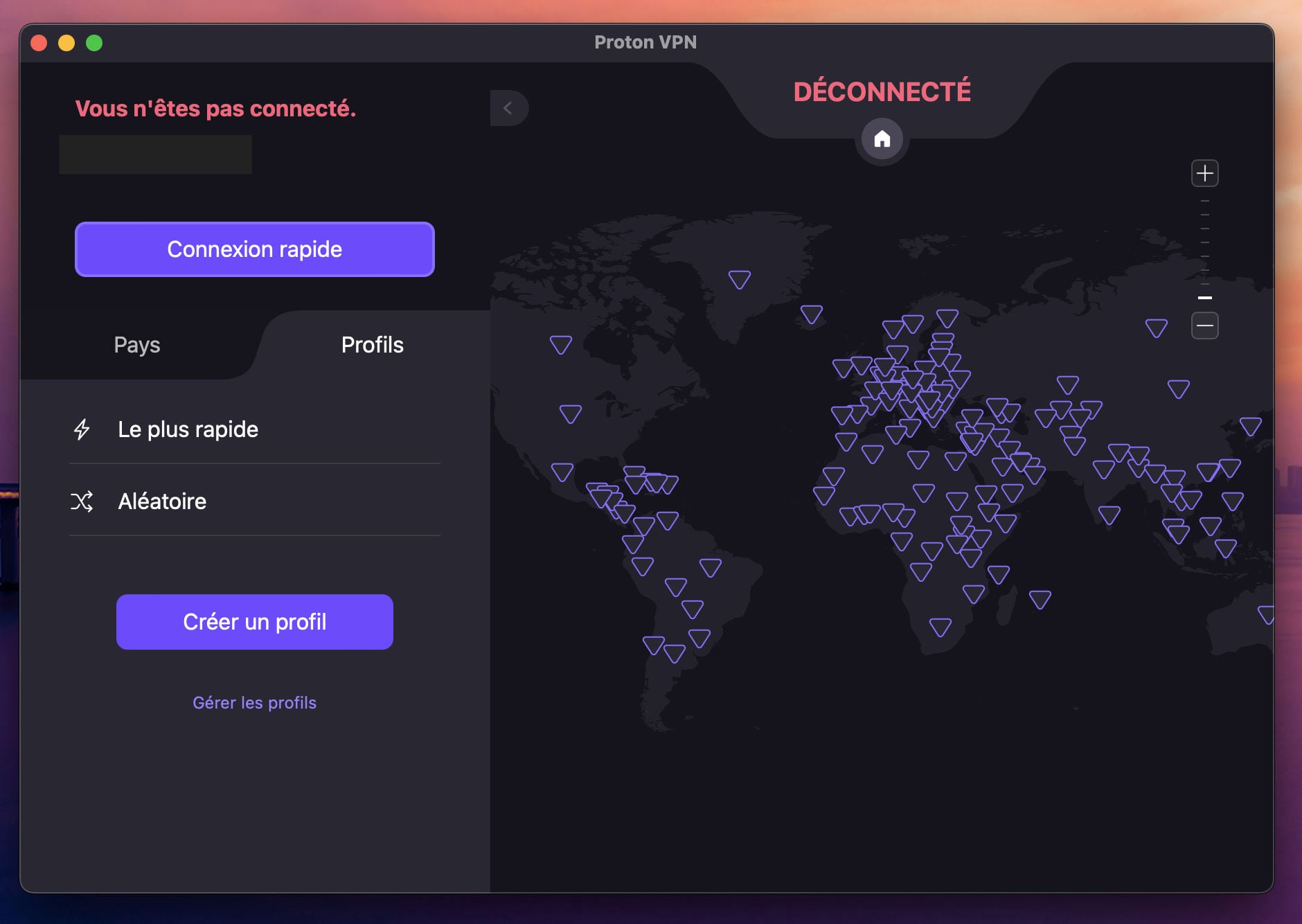Viewport: 1302px width, 924px height.
Task: Select the Greenland server marker on the map
Action: pyautogui.click(x=740, y=280)
